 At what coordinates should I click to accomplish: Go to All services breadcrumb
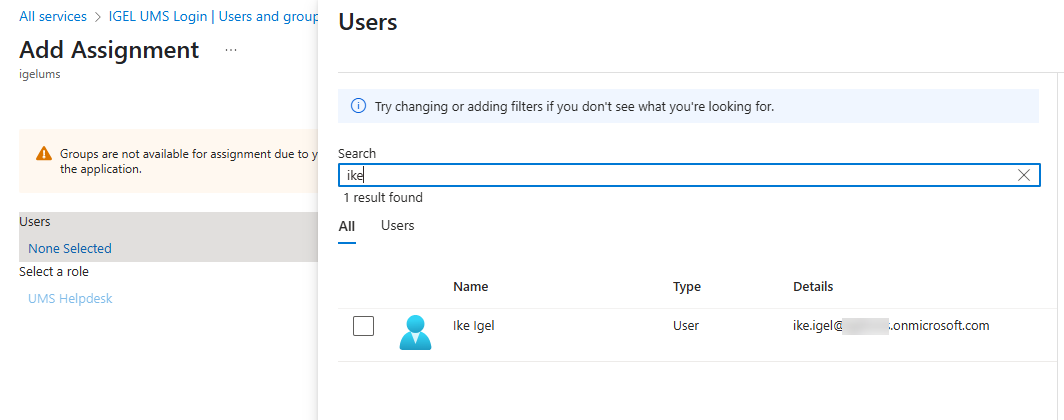click(x=52, y=17)
